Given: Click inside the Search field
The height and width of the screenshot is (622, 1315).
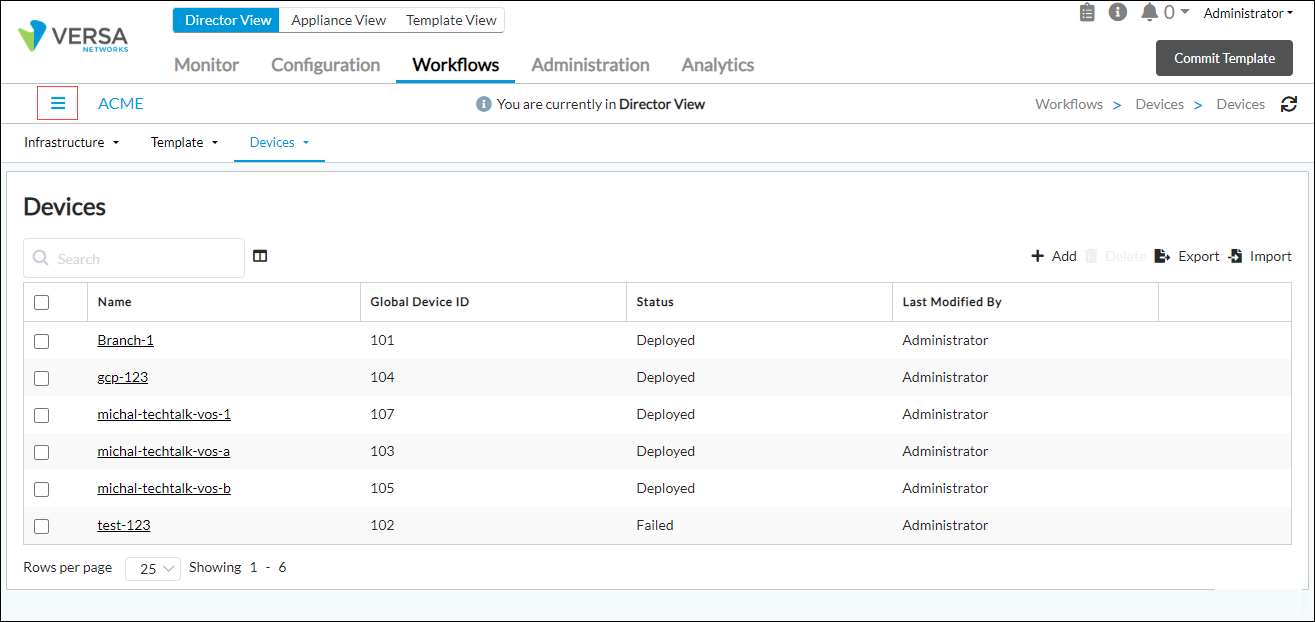Looking at the screenshot, I should 133,257.
